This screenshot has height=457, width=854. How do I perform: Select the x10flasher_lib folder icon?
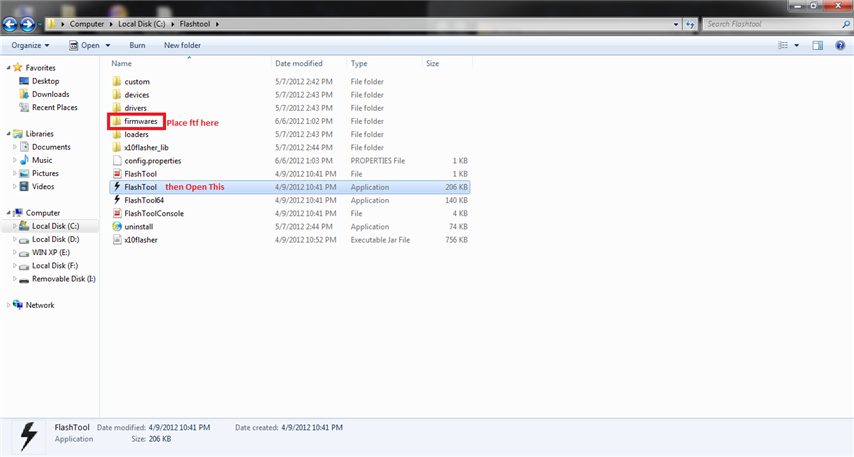tap(117, 147)
